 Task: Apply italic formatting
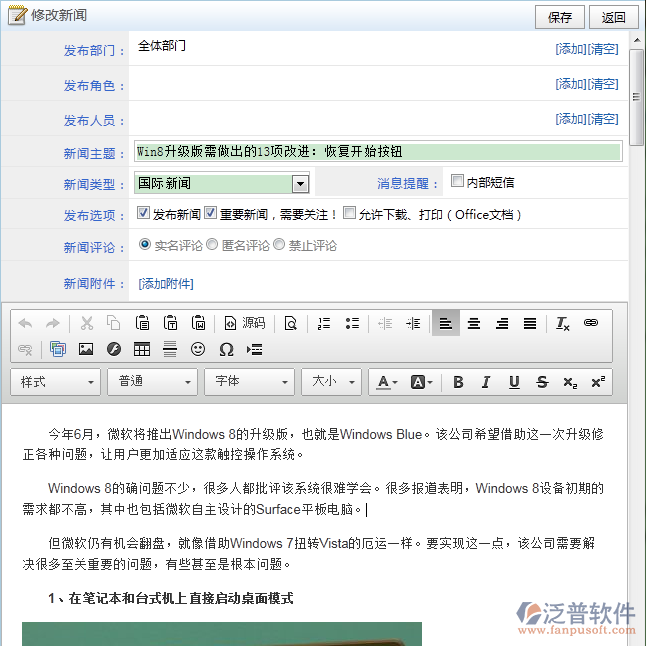pos(486,382)
